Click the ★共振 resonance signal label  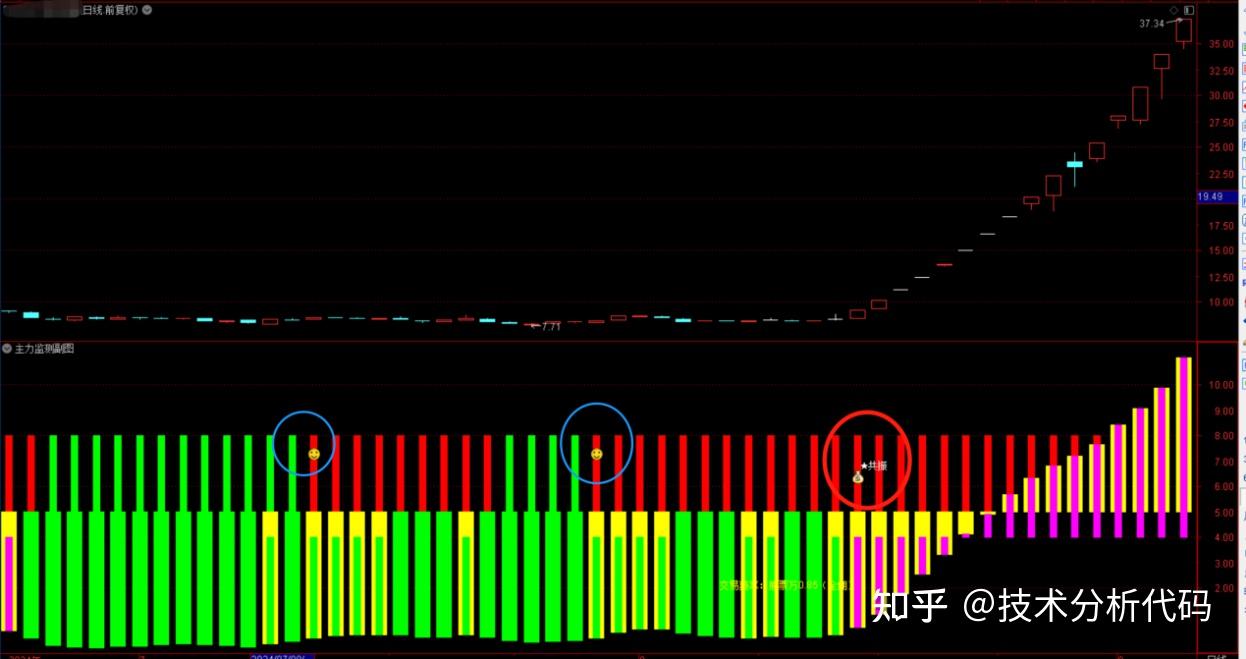[x=873, y=465]
